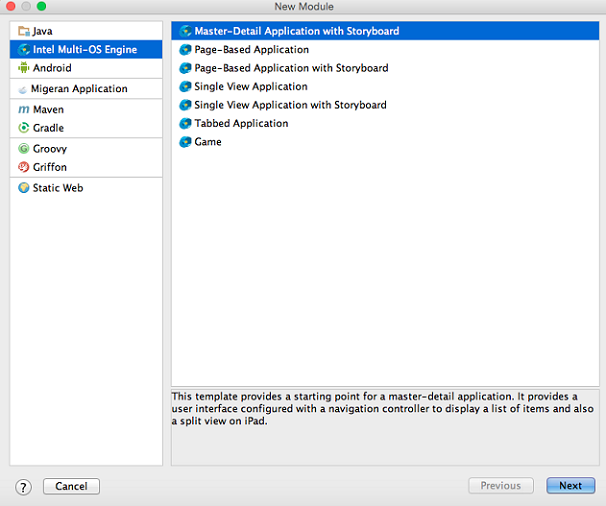Click icon beside Single View Application
606x506 pixels.
186,86
